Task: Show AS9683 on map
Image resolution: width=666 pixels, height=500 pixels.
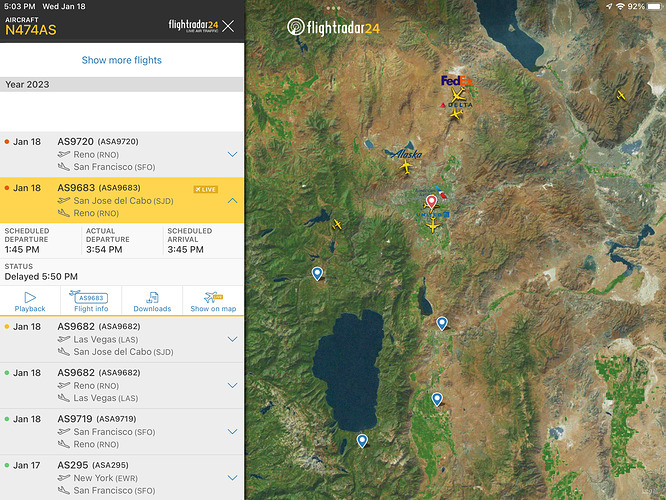Action: (x=213, y=301)
